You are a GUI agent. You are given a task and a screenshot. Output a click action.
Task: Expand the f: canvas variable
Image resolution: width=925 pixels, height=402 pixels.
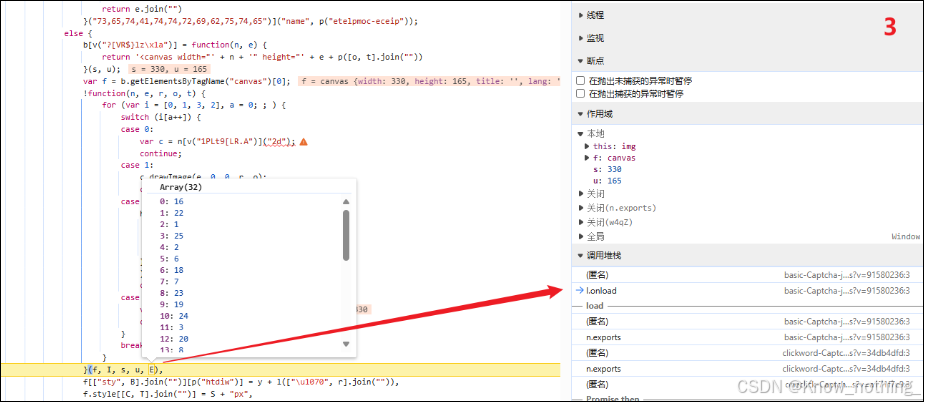(588, 158)
